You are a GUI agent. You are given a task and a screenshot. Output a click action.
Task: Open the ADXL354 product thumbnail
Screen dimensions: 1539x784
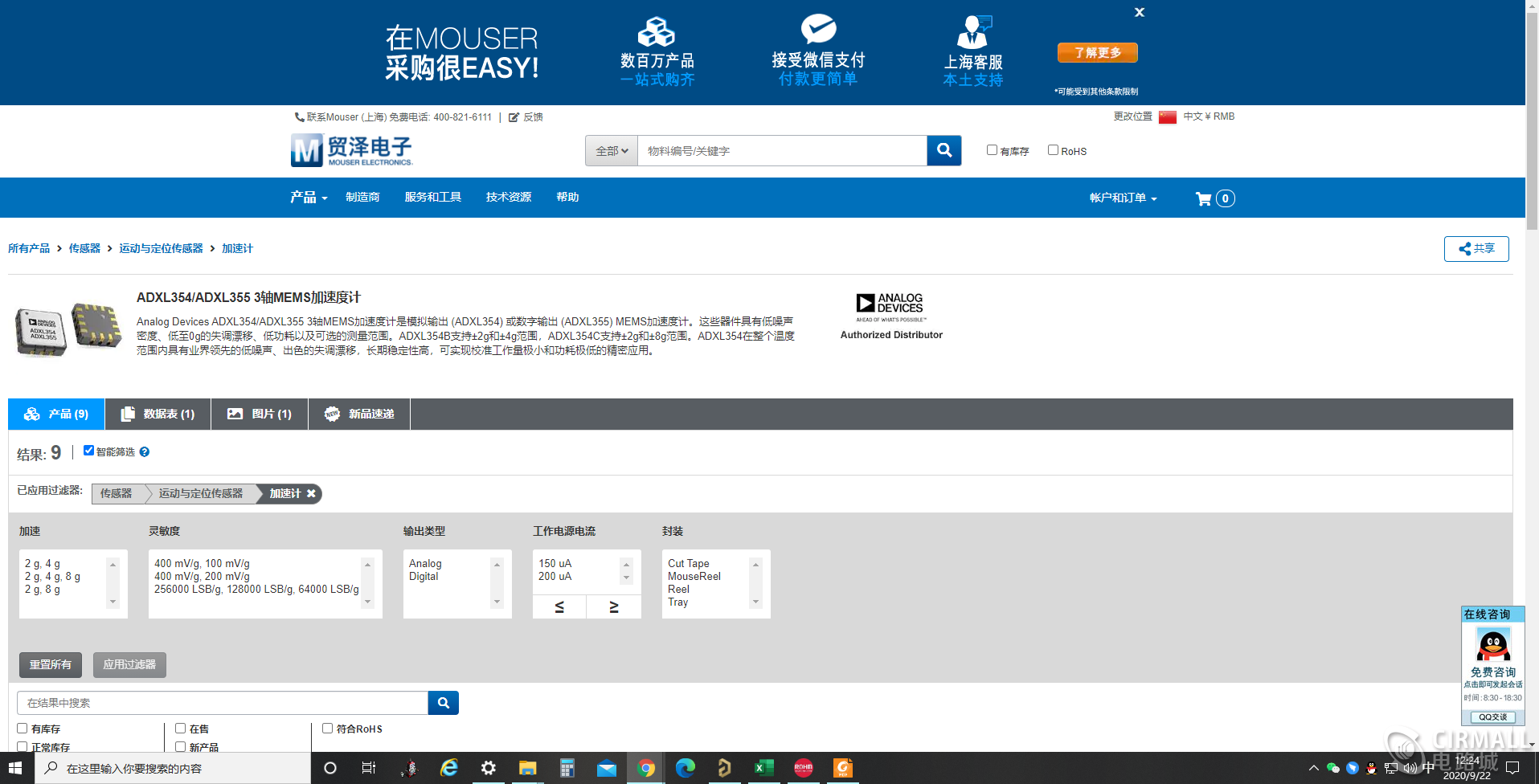coord(68,329)
